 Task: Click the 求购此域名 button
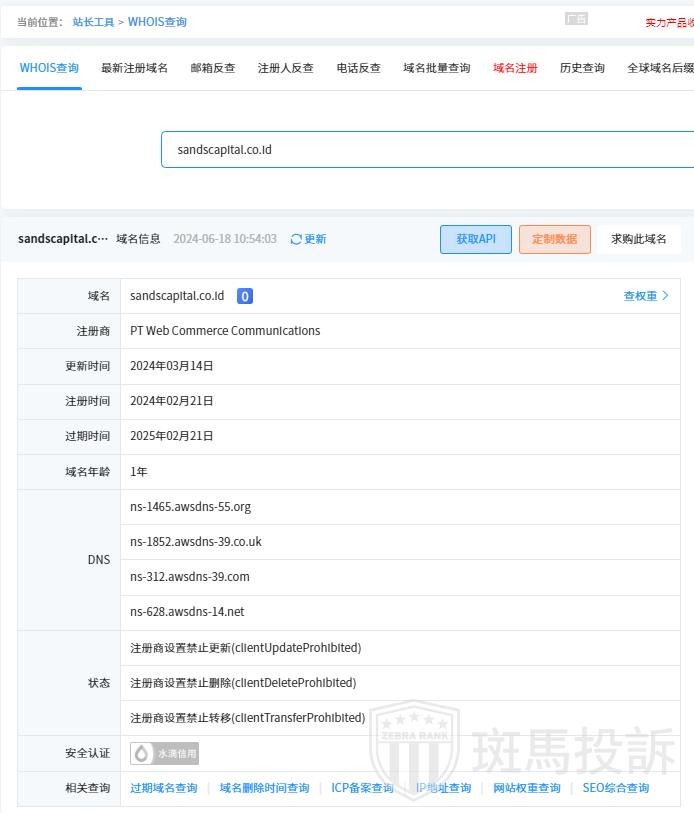coord(639,239)
